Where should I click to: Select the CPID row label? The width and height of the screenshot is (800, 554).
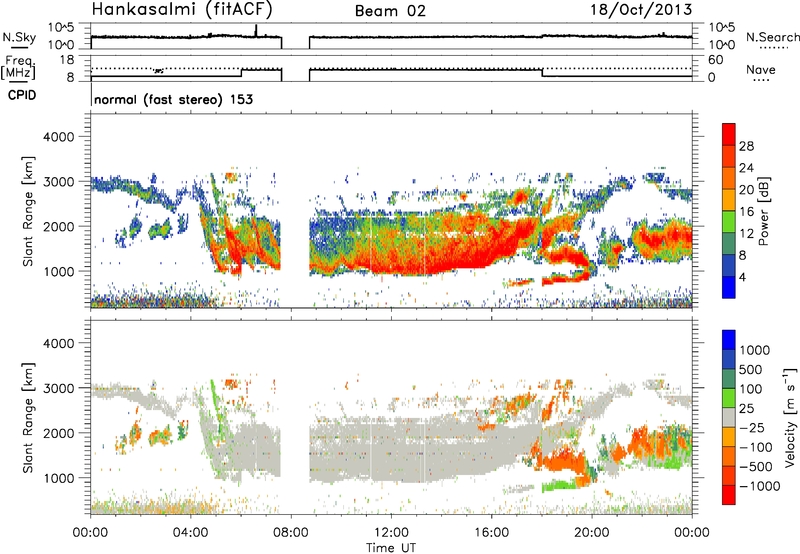[22, 95]
